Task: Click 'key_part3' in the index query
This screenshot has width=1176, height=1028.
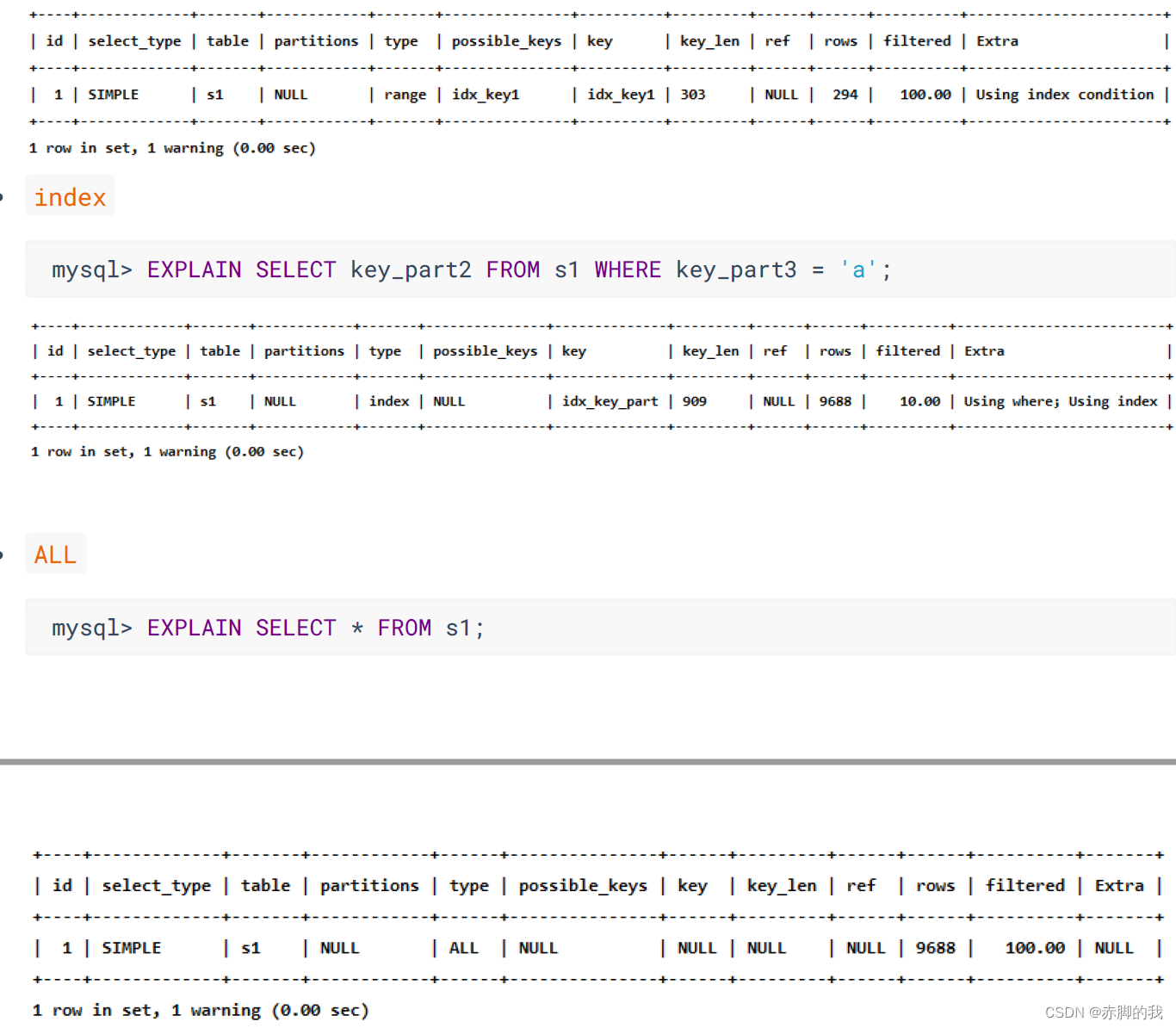Action: pyautogui.click(x=736, y=270)
